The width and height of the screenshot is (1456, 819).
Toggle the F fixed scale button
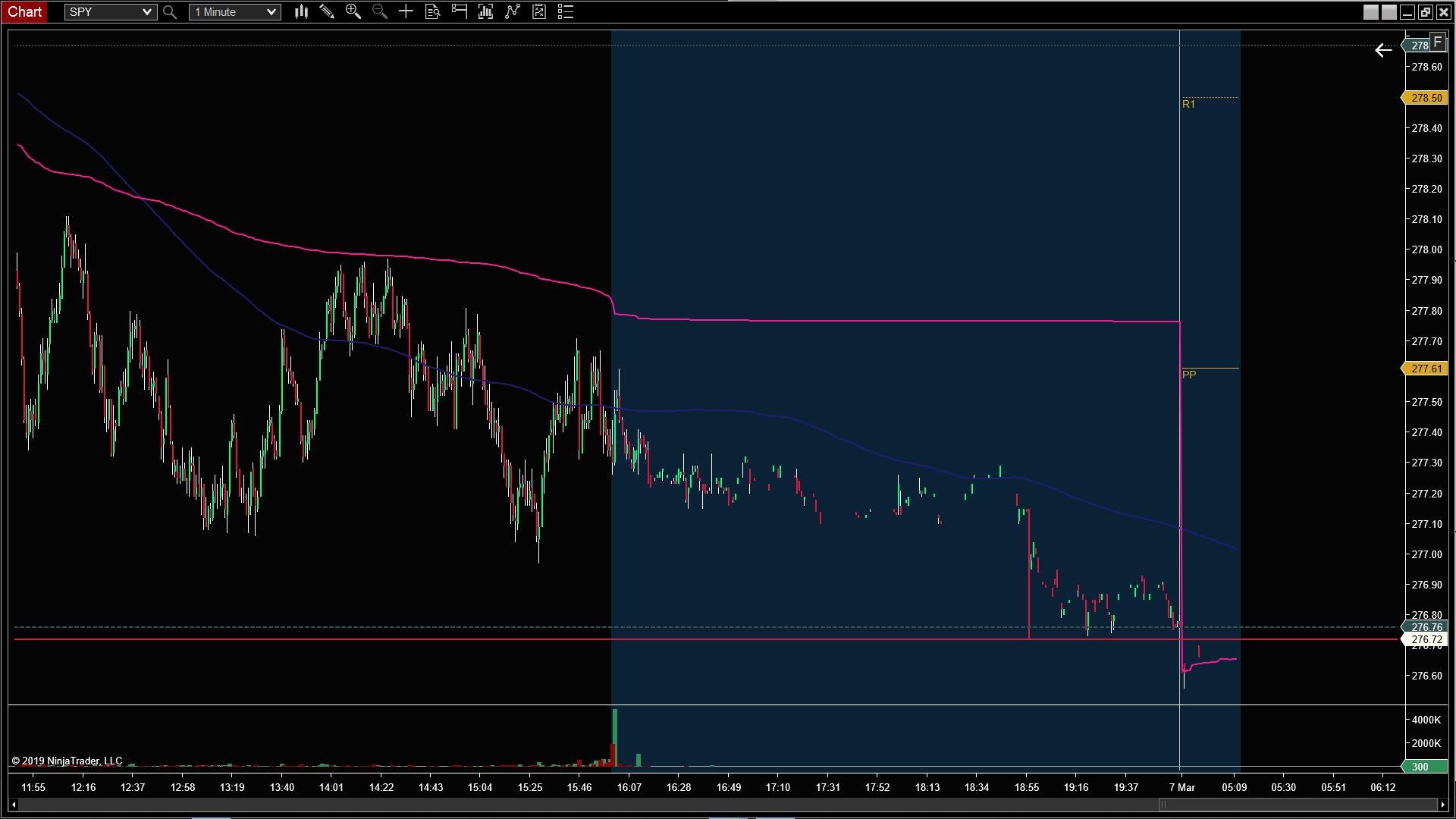coord(1437,42)
